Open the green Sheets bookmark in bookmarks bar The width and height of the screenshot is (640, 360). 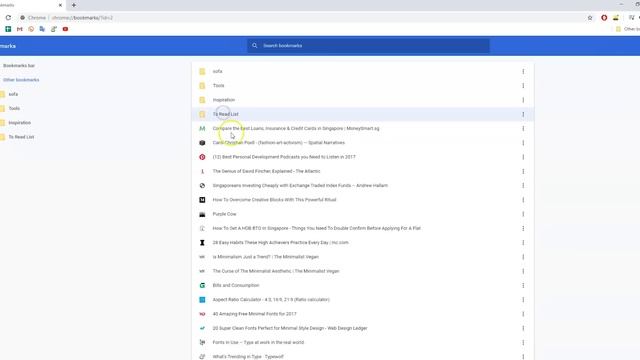(8, 29)
